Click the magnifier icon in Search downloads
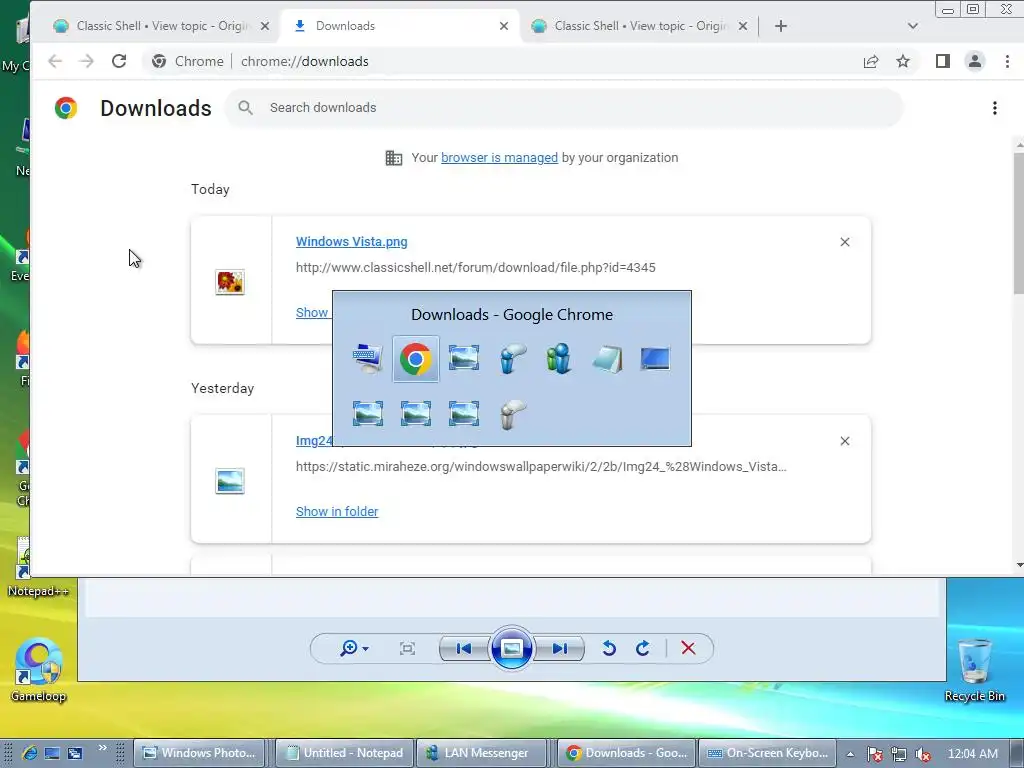Image resolution: width=1024 pixels, height=768 pixels. point(246,108)
